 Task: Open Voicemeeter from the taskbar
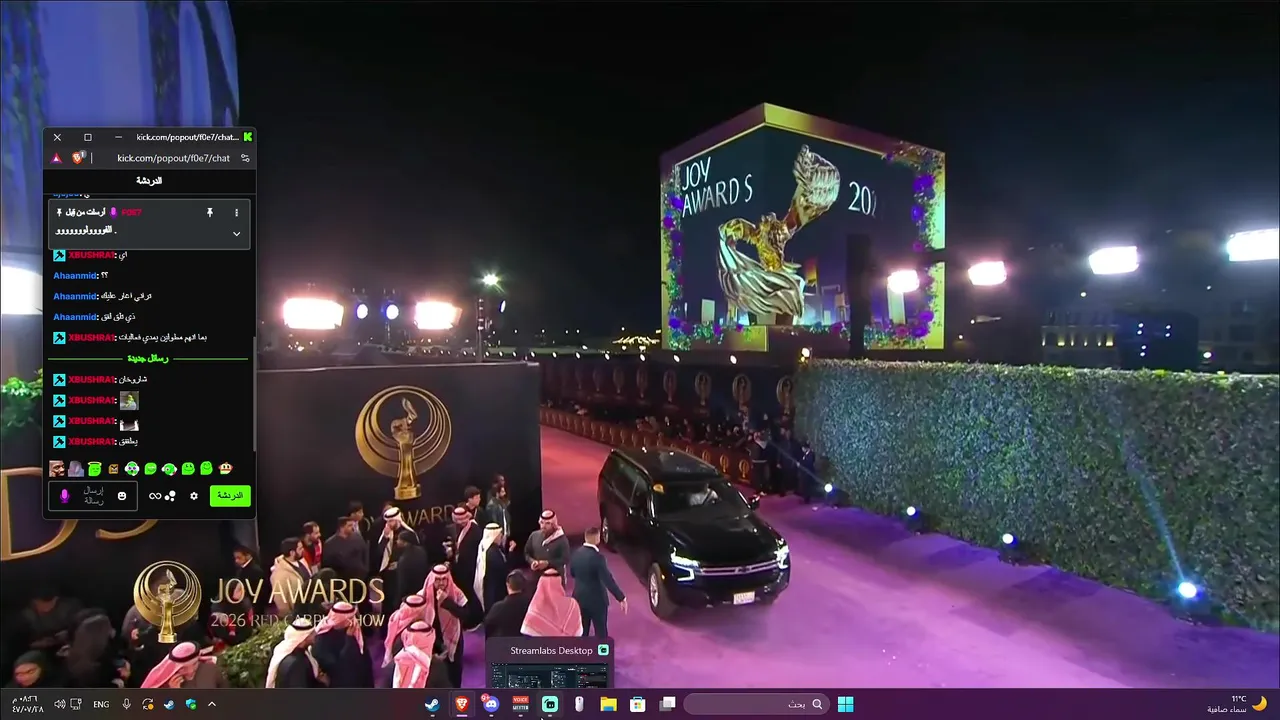coord(520,704)
